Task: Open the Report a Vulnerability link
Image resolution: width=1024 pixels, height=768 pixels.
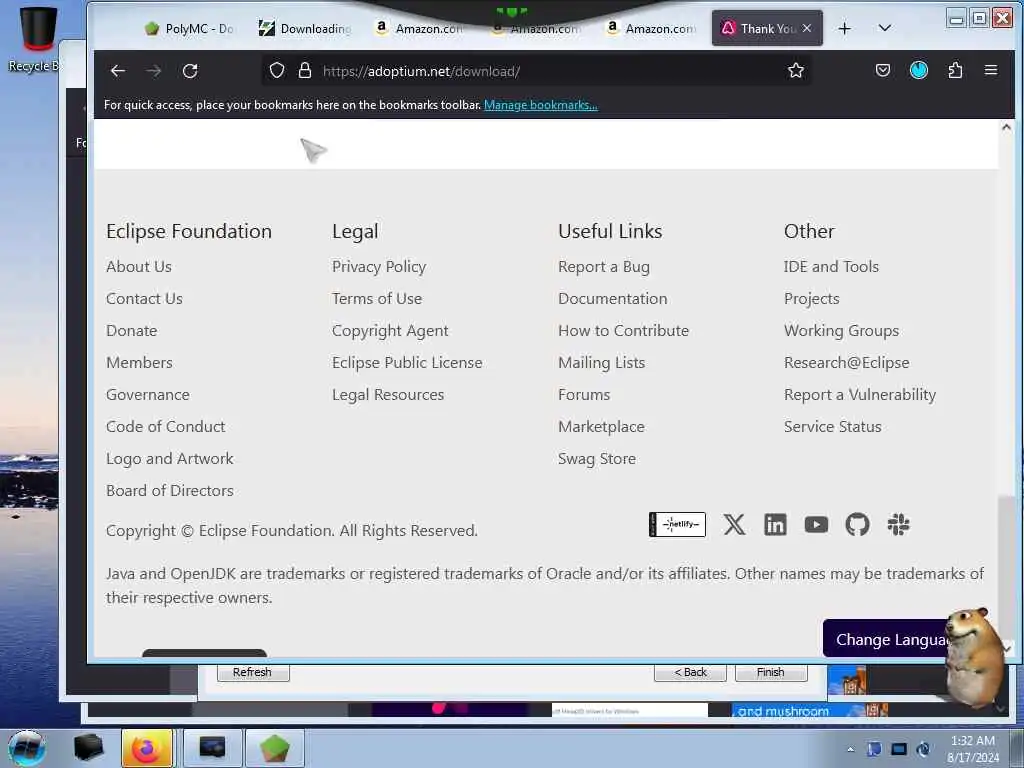Action: (859, 394)
